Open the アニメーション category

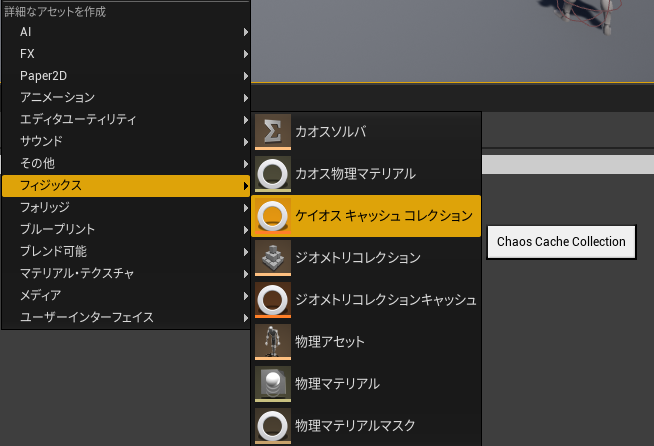point(126,98)
